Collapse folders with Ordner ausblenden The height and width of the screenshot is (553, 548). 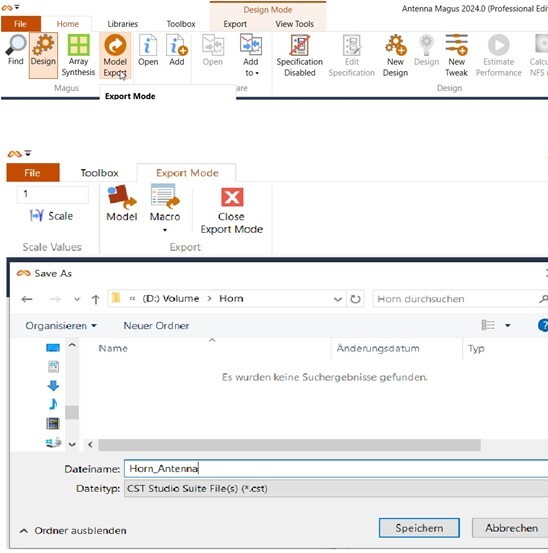[x=73, y=530]
